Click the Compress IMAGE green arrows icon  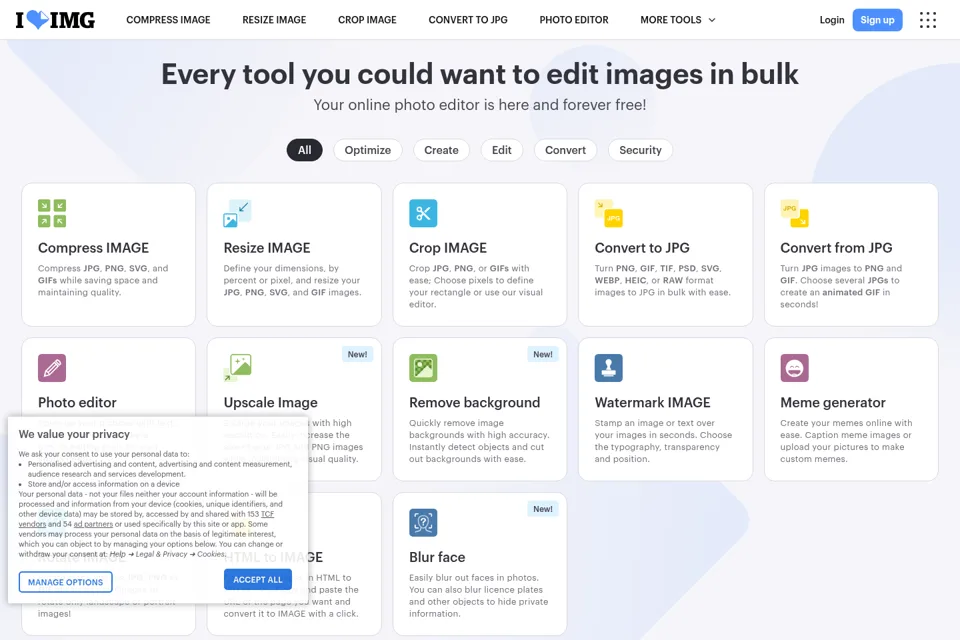52,213
